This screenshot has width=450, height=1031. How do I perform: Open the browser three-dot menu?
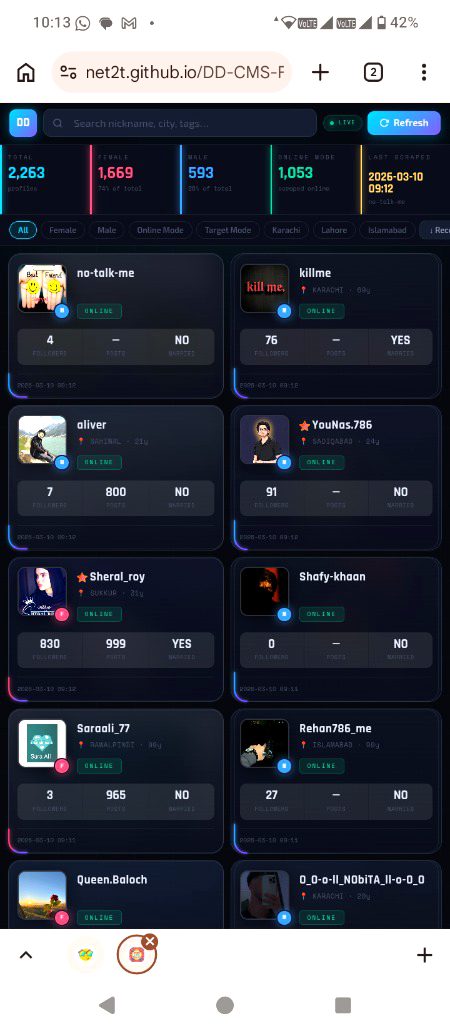pyautogui.click(x=424, y=72)
